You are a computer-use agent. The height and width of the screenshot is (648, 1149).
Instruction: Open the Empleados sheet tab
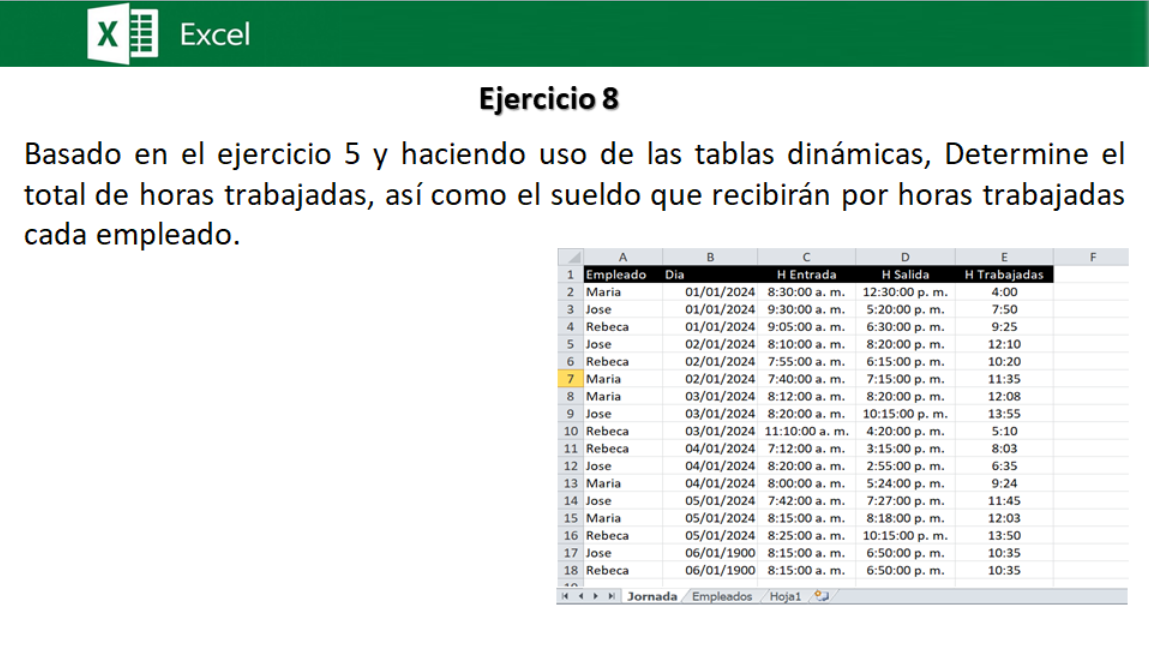tap(721, 596)
